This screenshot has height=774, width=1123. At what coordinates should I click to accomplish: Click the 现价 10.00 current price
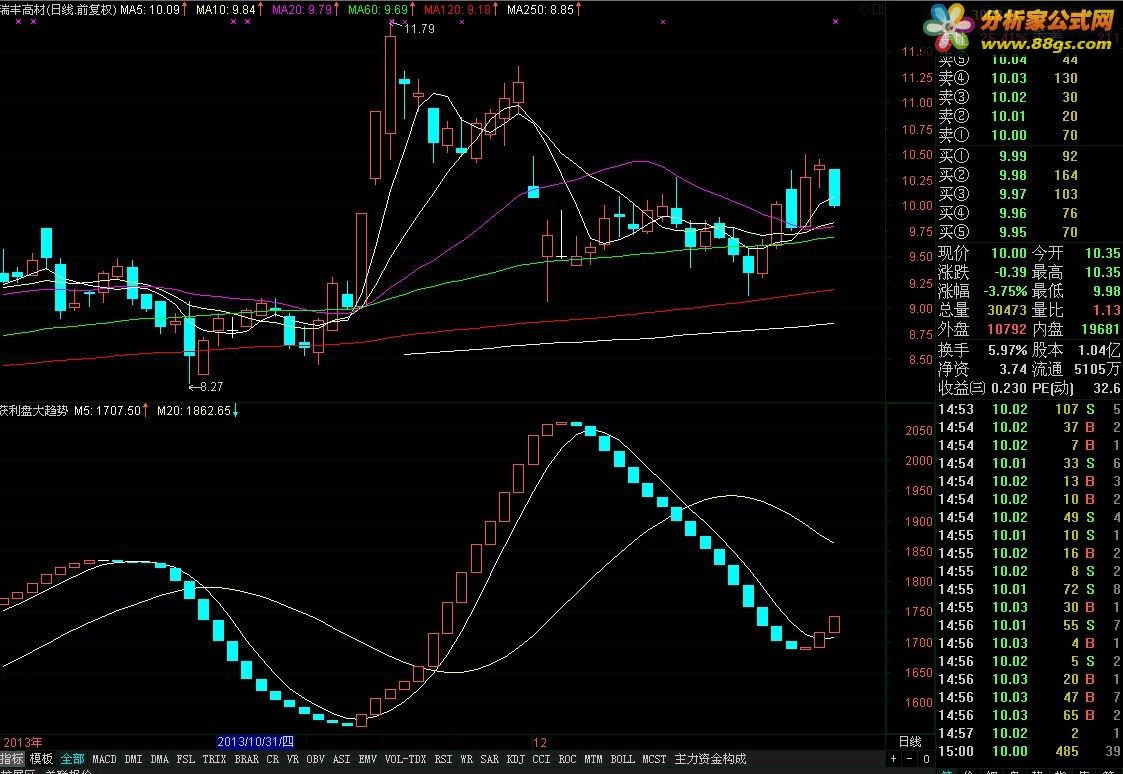[x=1008, y=253]
